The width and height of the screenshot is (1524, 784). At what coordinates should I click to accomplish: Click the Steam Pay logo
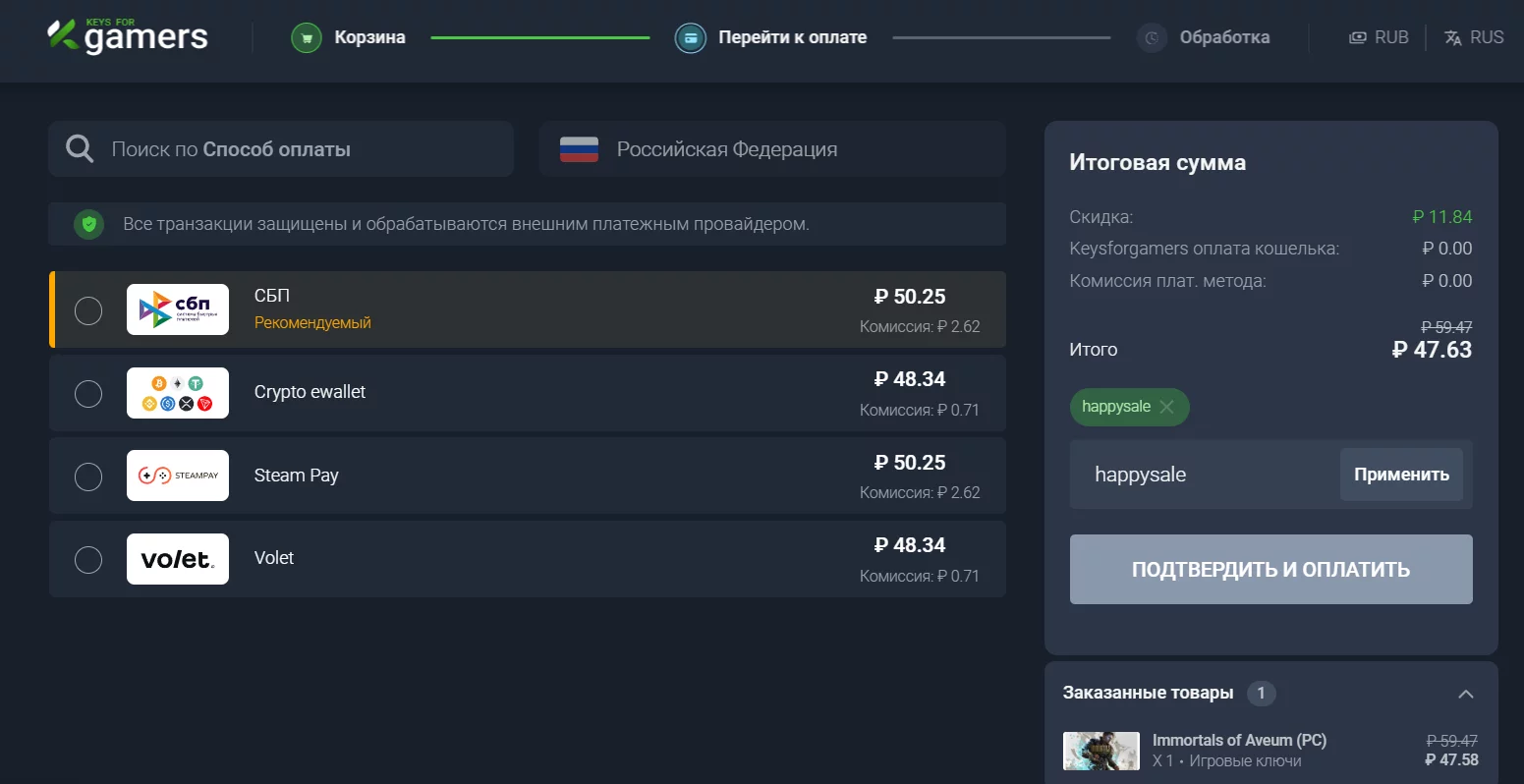pyautogui.click(x=178, y=476)
